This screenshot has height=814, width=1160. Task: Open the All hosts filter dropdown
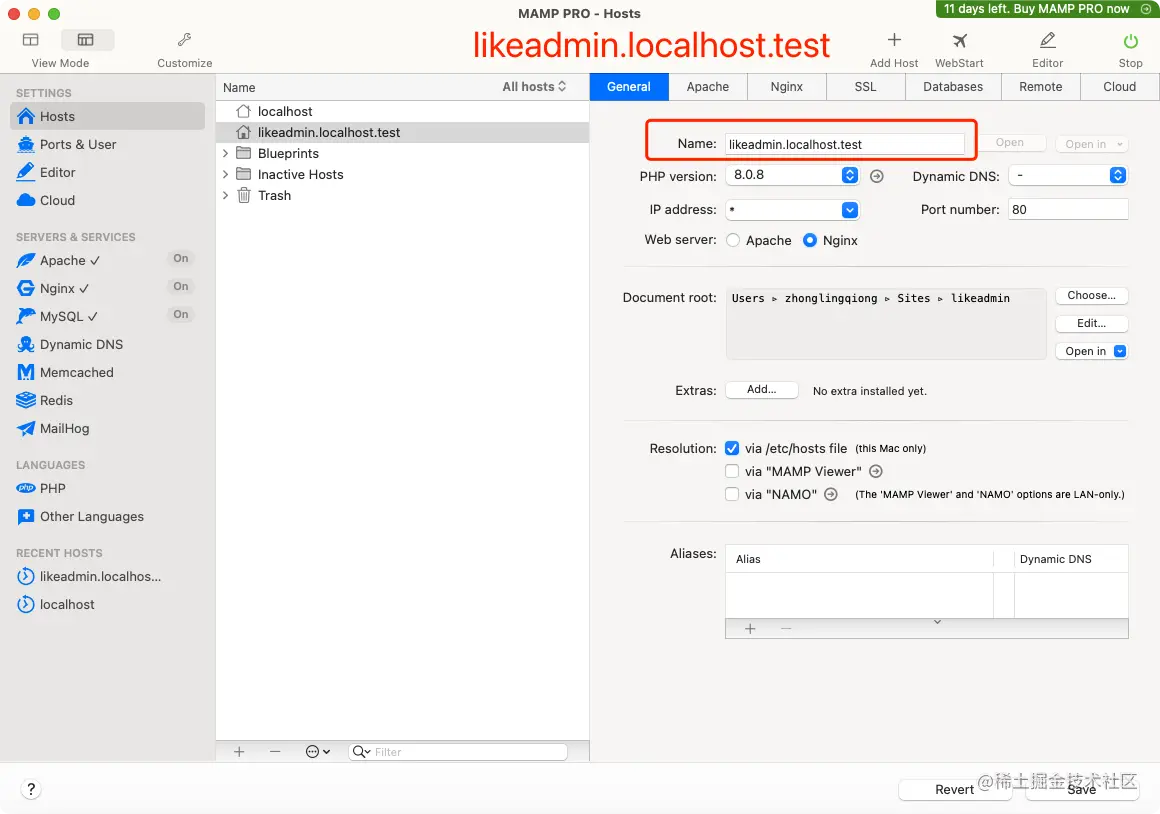tap(534, 87)
